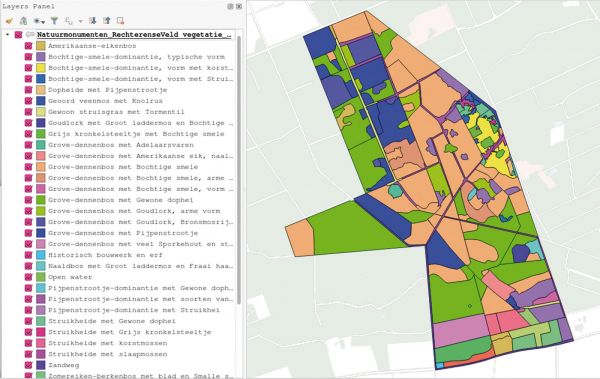Screen dimensions: 600x379
Task: Toggle visibility of Natuurmonumenten_RechterenseVeld layer
Action: coord(18,35)
